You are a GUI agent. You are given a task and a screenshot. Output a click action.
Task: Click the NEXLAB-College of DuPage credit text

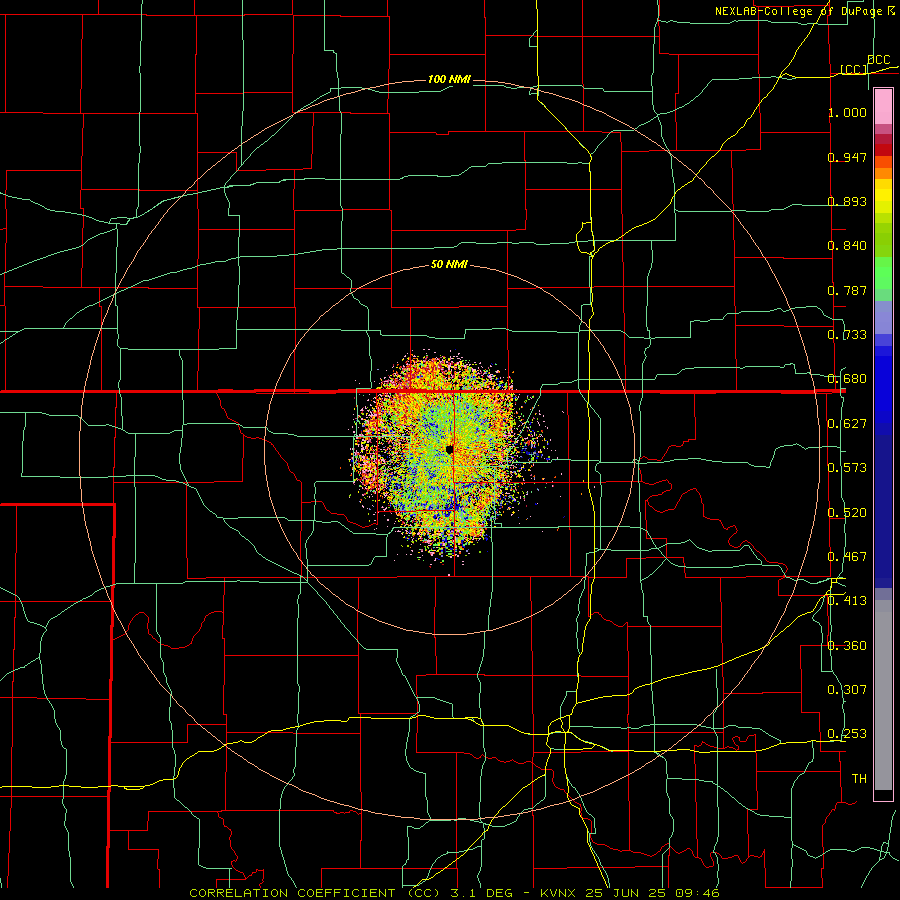click(805, 11)
